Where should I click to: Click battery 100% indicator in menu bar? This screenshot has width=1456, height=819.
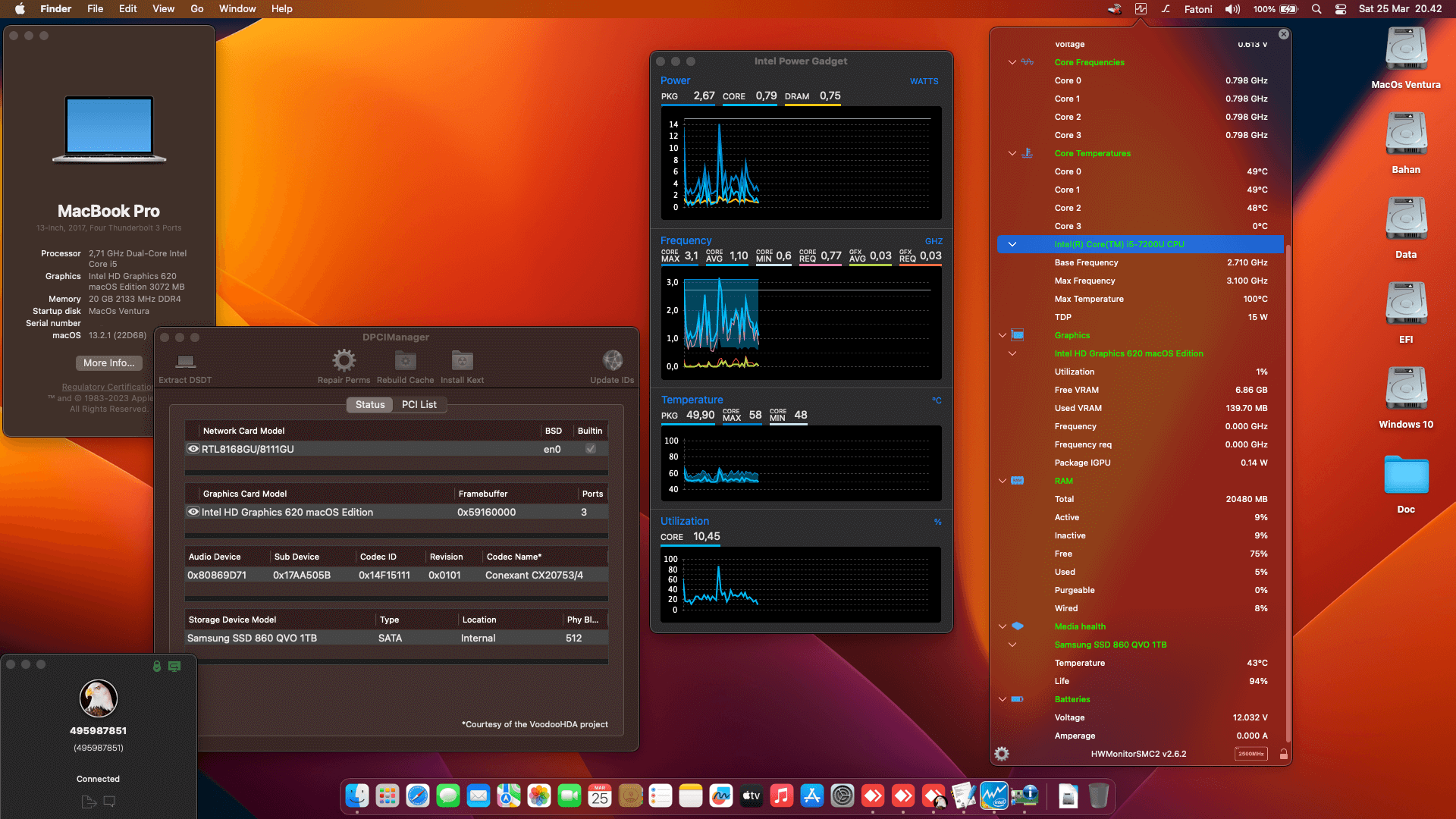pos(1276,9)
